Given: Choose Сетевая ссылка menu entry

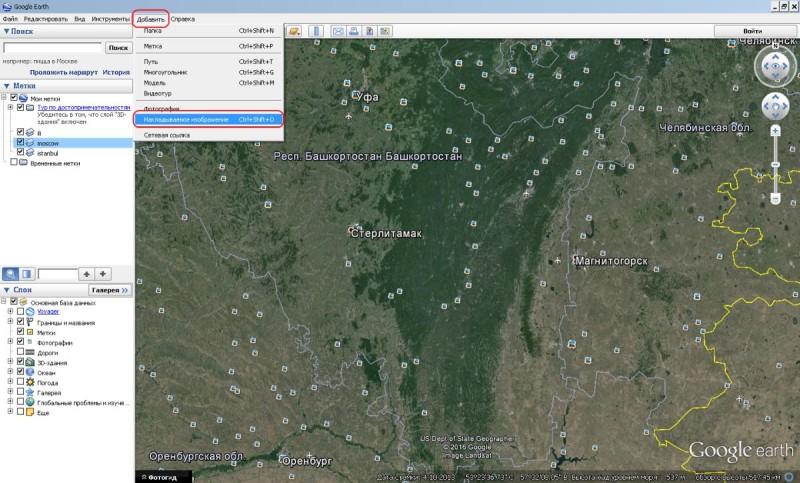Looking at the screenshot, I should [209, 135].
